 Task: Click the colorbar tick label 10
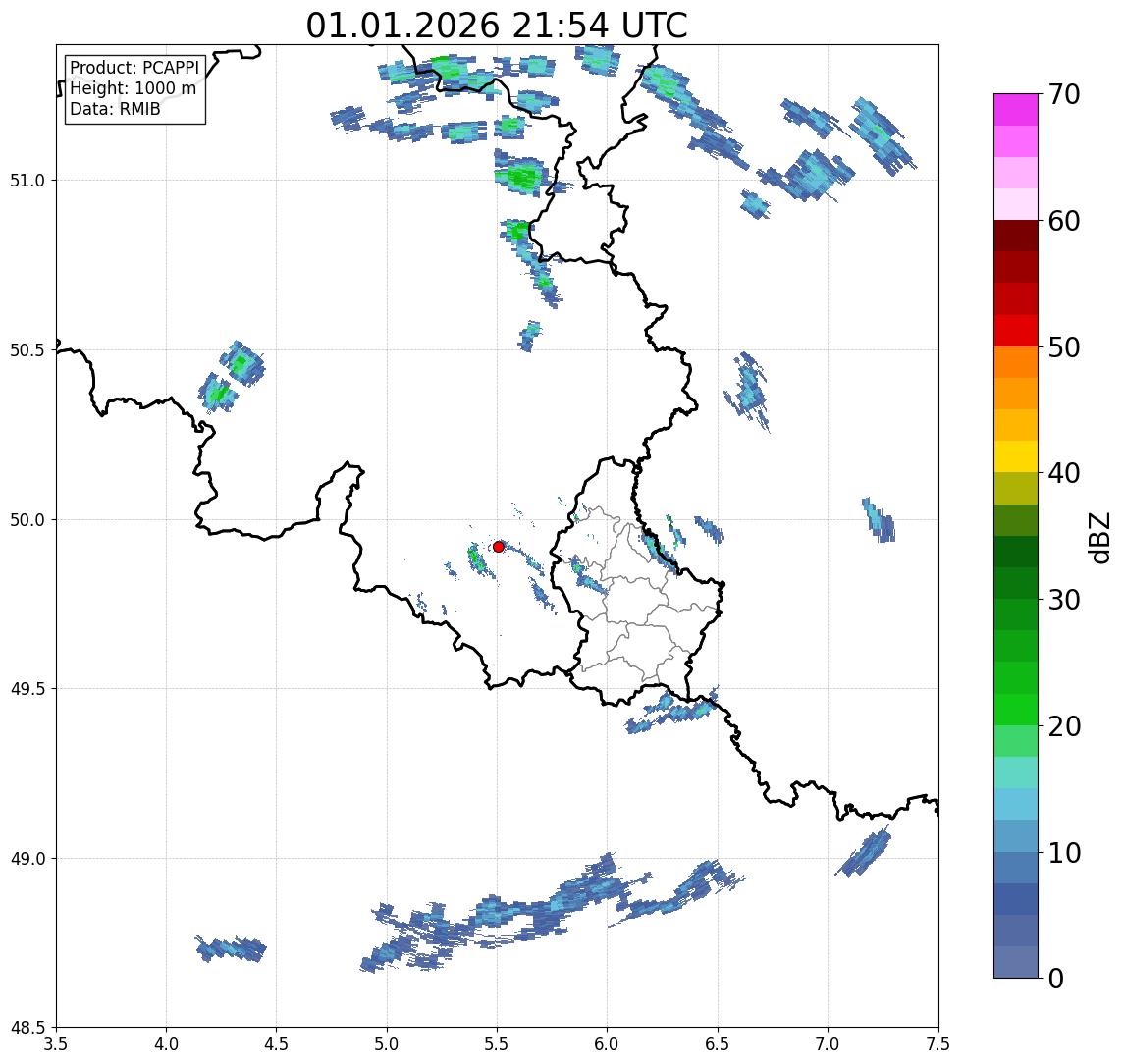click(1064, 852)
